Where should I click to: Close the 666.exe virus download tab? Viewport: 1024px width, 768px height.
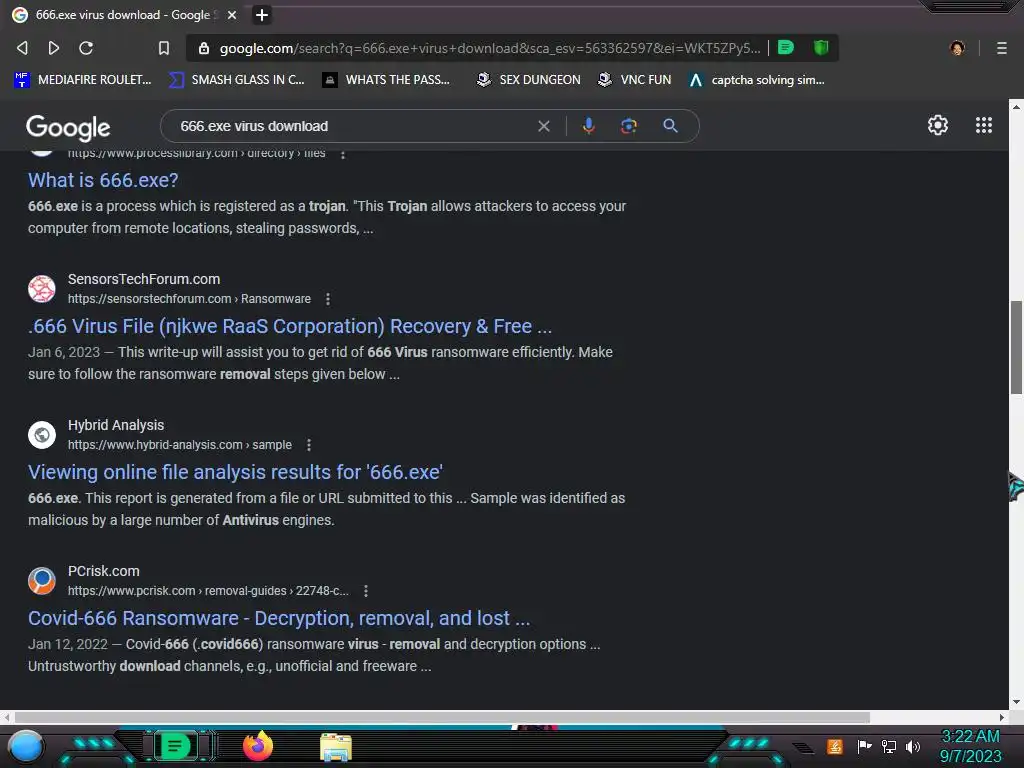[232, 14]
